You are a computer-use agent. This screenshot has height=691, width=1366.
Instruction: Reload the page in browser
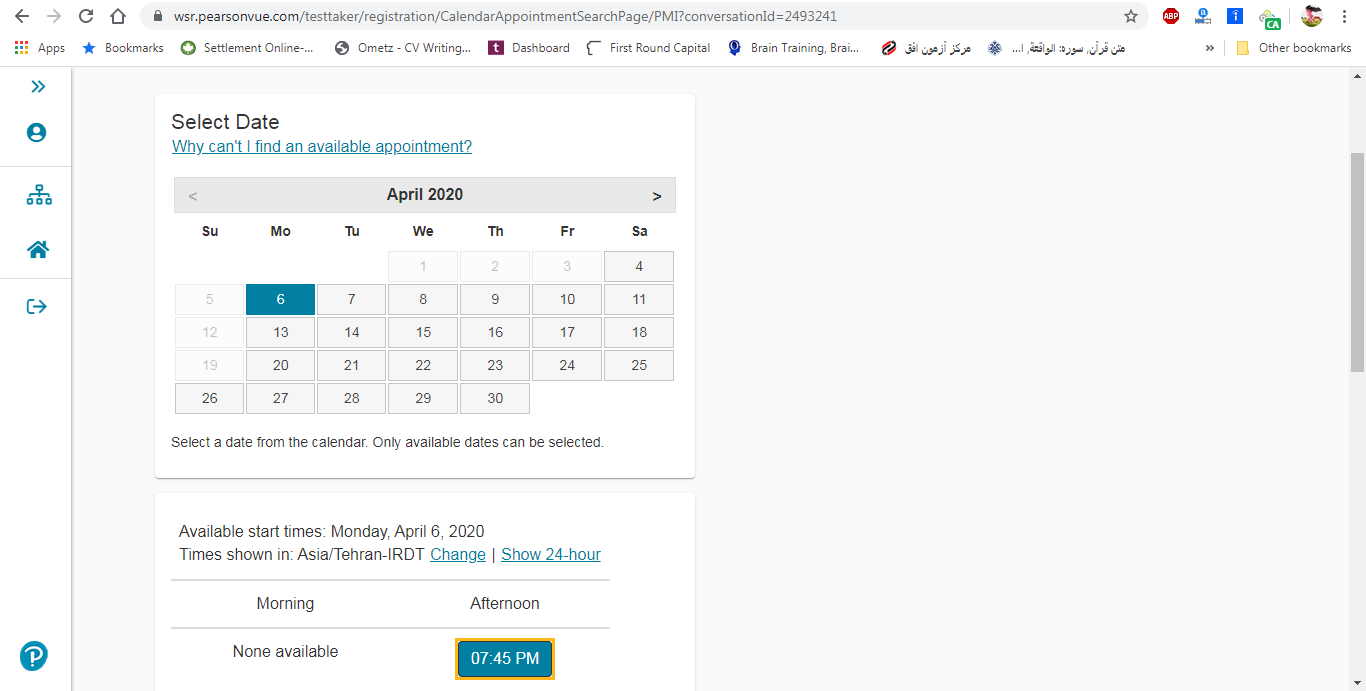(86, 16)
